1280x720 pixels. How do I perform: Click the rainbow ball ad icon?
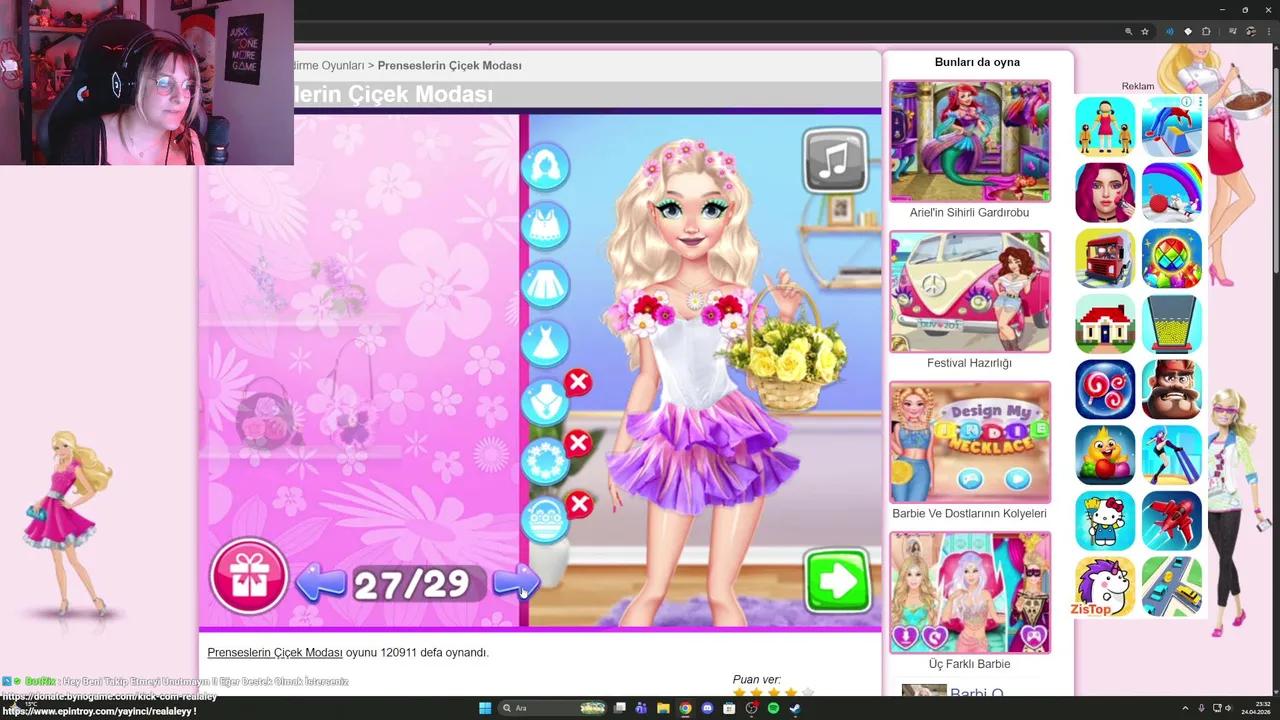[1172, 193]
